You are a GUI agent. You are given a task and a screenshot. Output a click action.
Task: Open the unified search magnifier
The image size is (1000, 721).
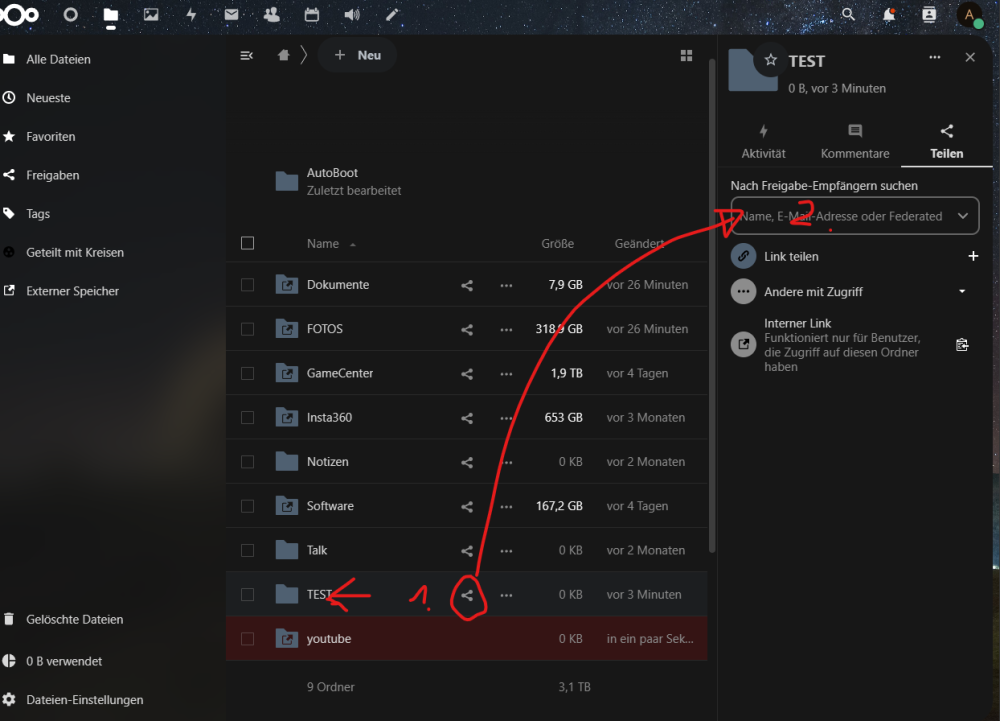pos(848,14)
